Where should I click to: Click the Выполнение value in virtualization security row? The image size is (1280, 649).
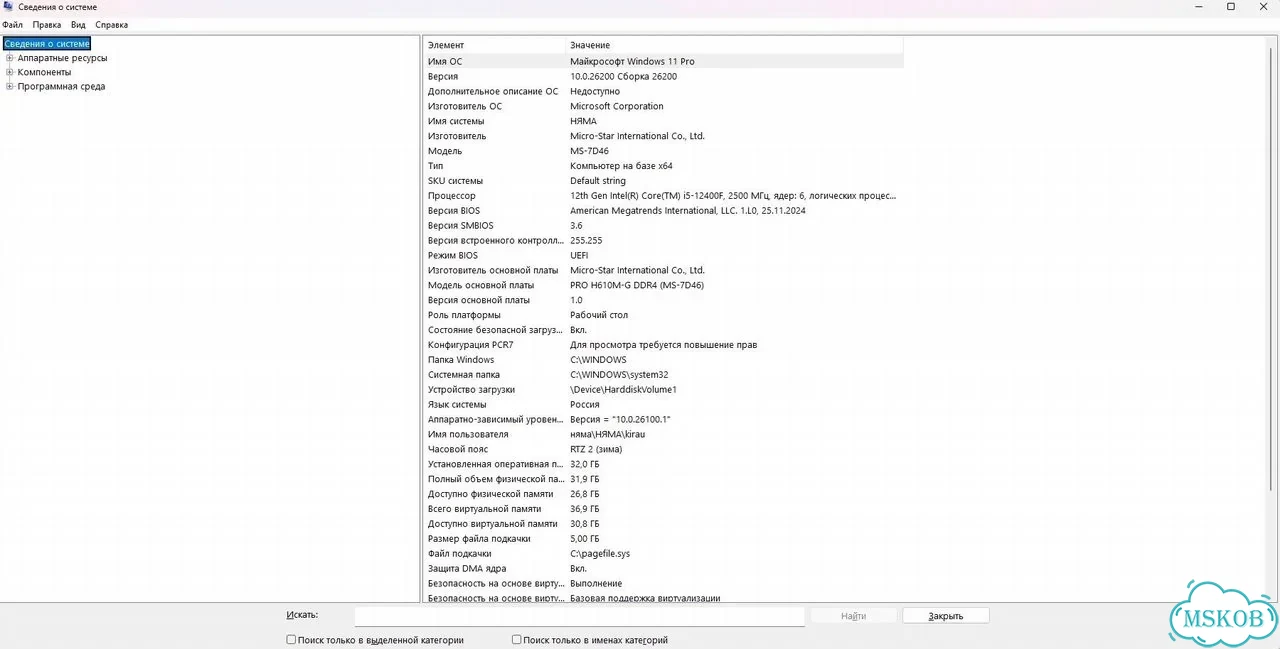pyautogui.click(x=596, y=584)
